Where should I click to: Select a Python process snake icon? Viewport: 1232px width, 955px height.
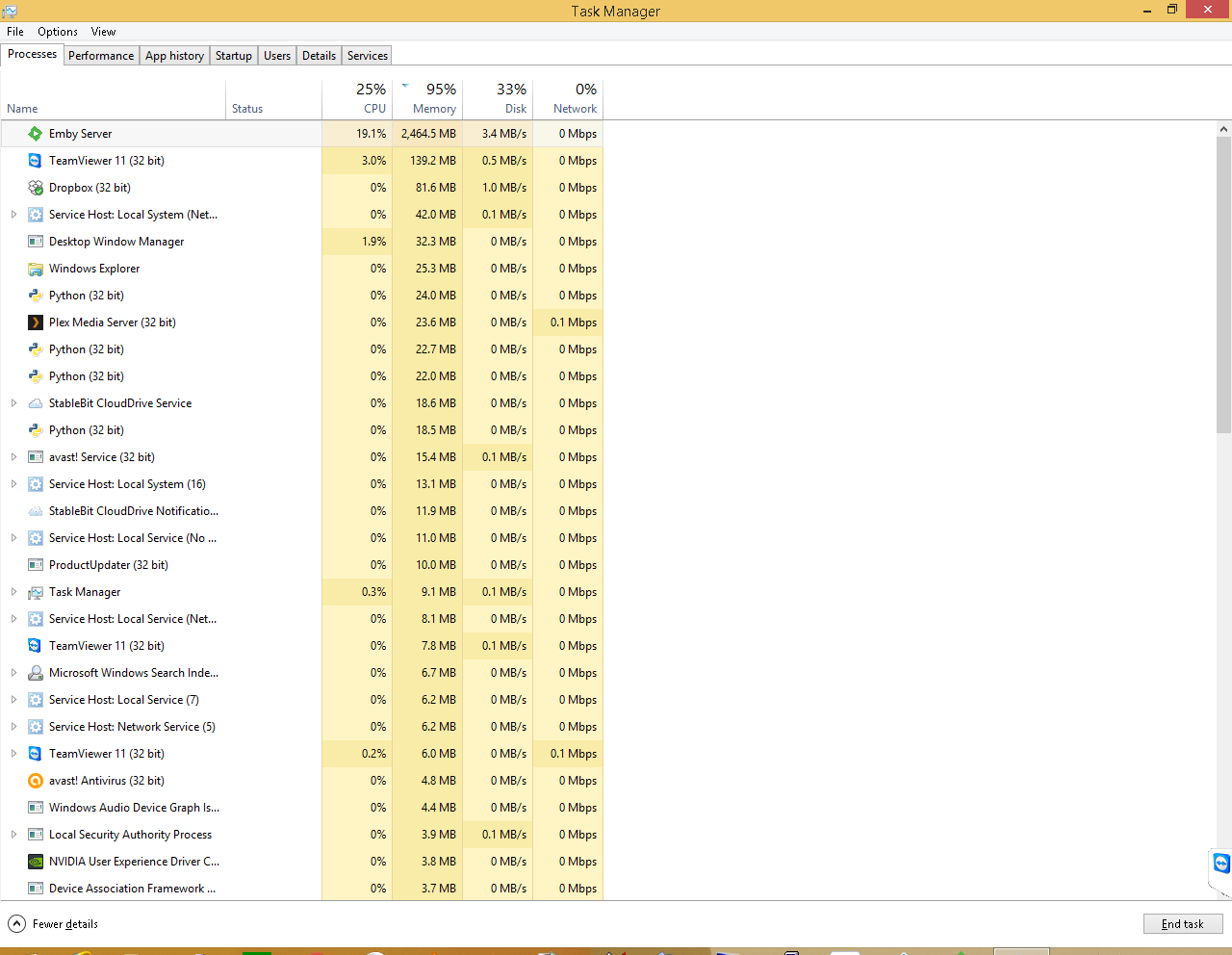[x=35, y=296]
